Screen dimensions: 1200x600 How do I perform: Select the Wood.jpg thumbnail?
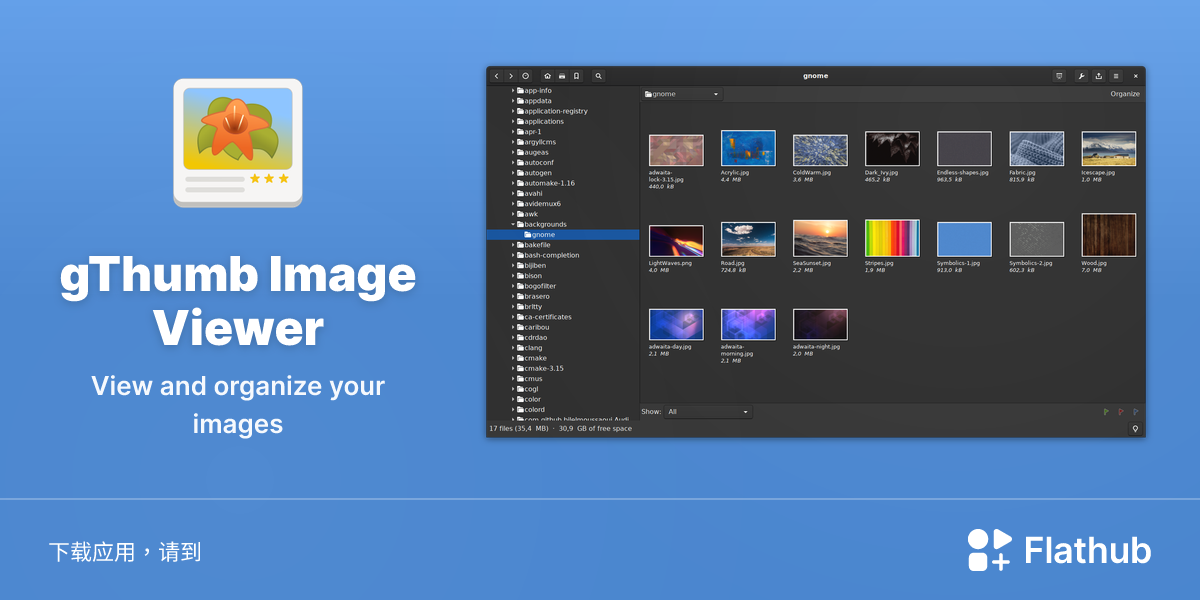[1108, 235]
